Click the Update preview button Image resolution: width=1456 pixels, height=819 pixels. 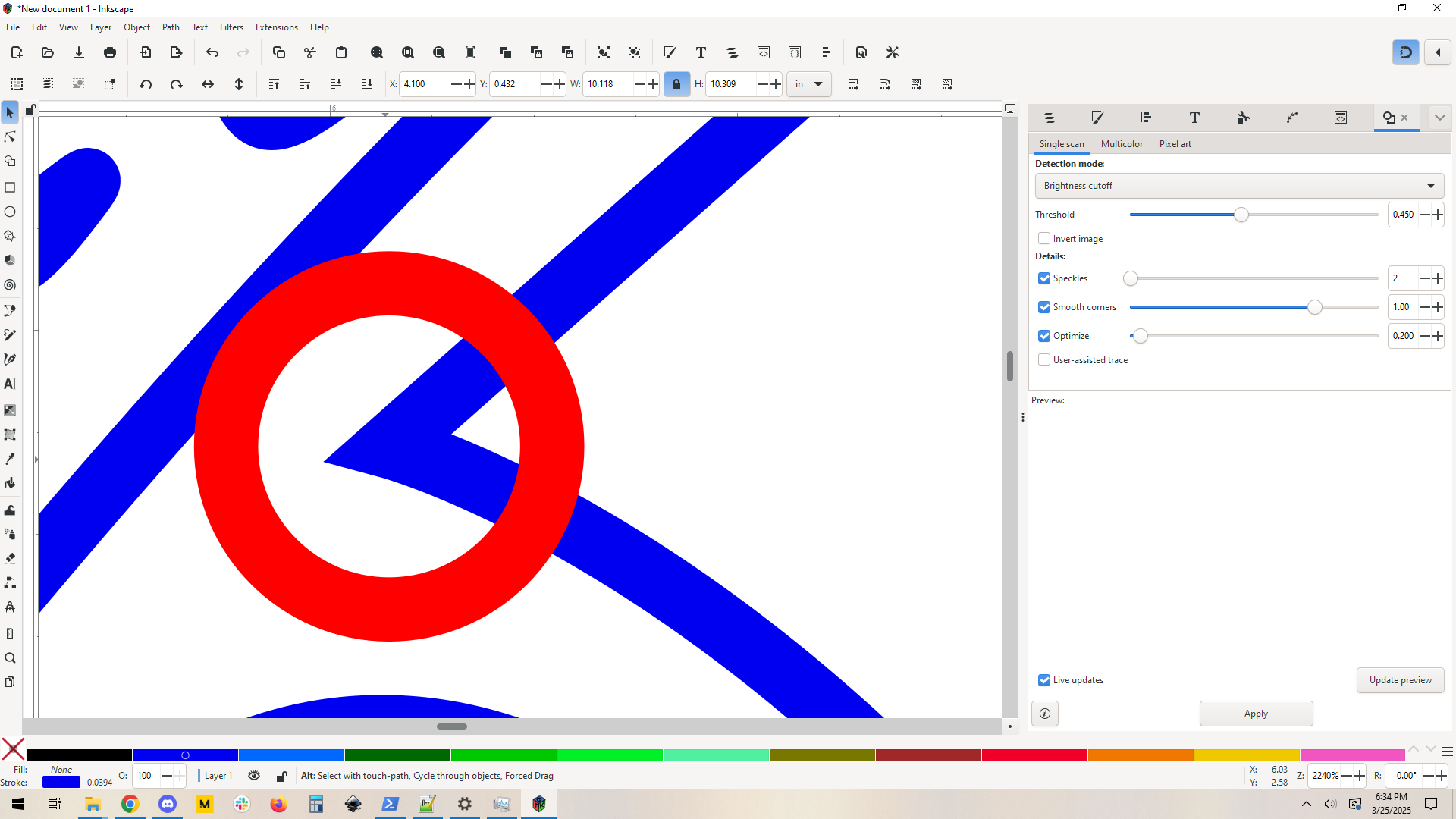[x=1400, y=680]
